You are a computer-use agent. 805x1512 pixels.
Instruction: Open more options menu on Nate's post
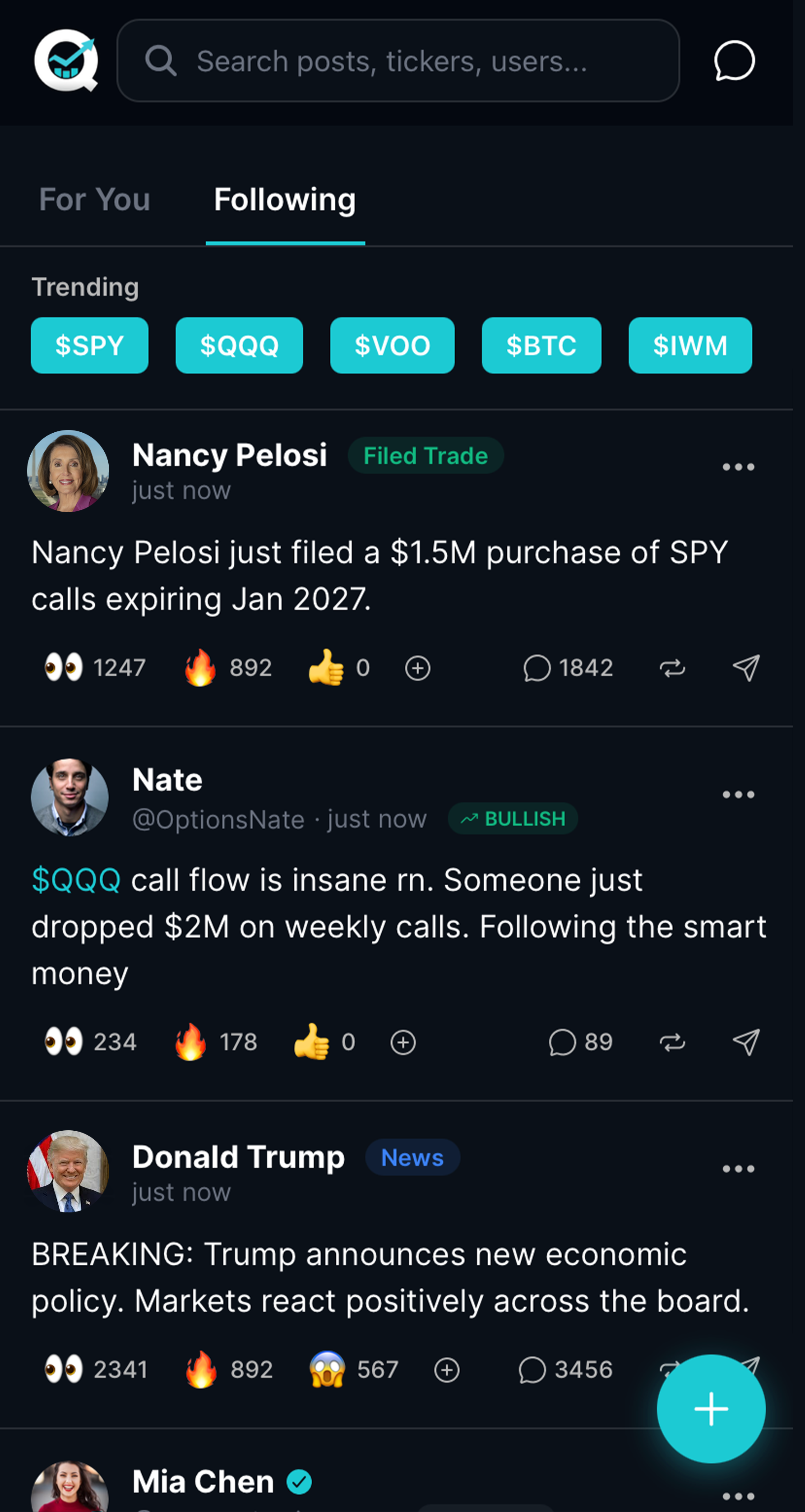click(738, 795)
